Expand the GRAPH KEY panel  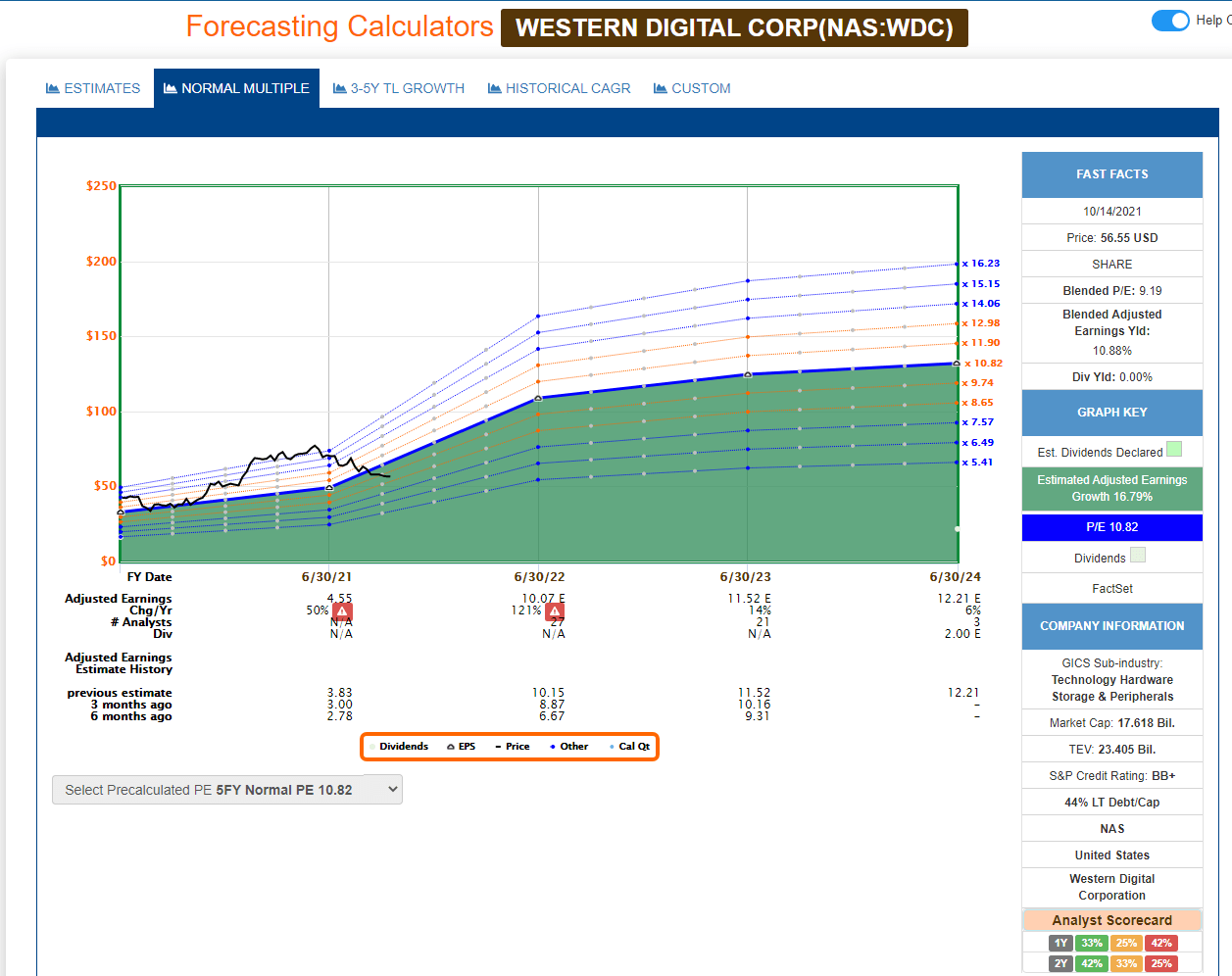click(x=1111, y=413)
